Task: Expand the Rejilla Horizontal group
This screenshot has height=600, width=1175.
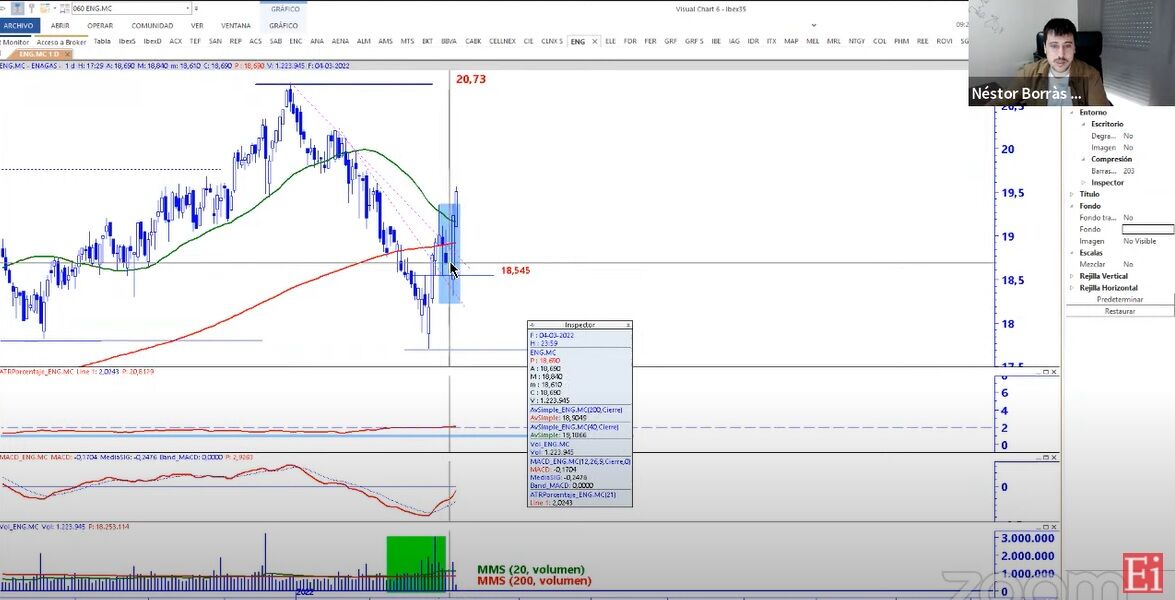Action: click(x=1072, y=288)
